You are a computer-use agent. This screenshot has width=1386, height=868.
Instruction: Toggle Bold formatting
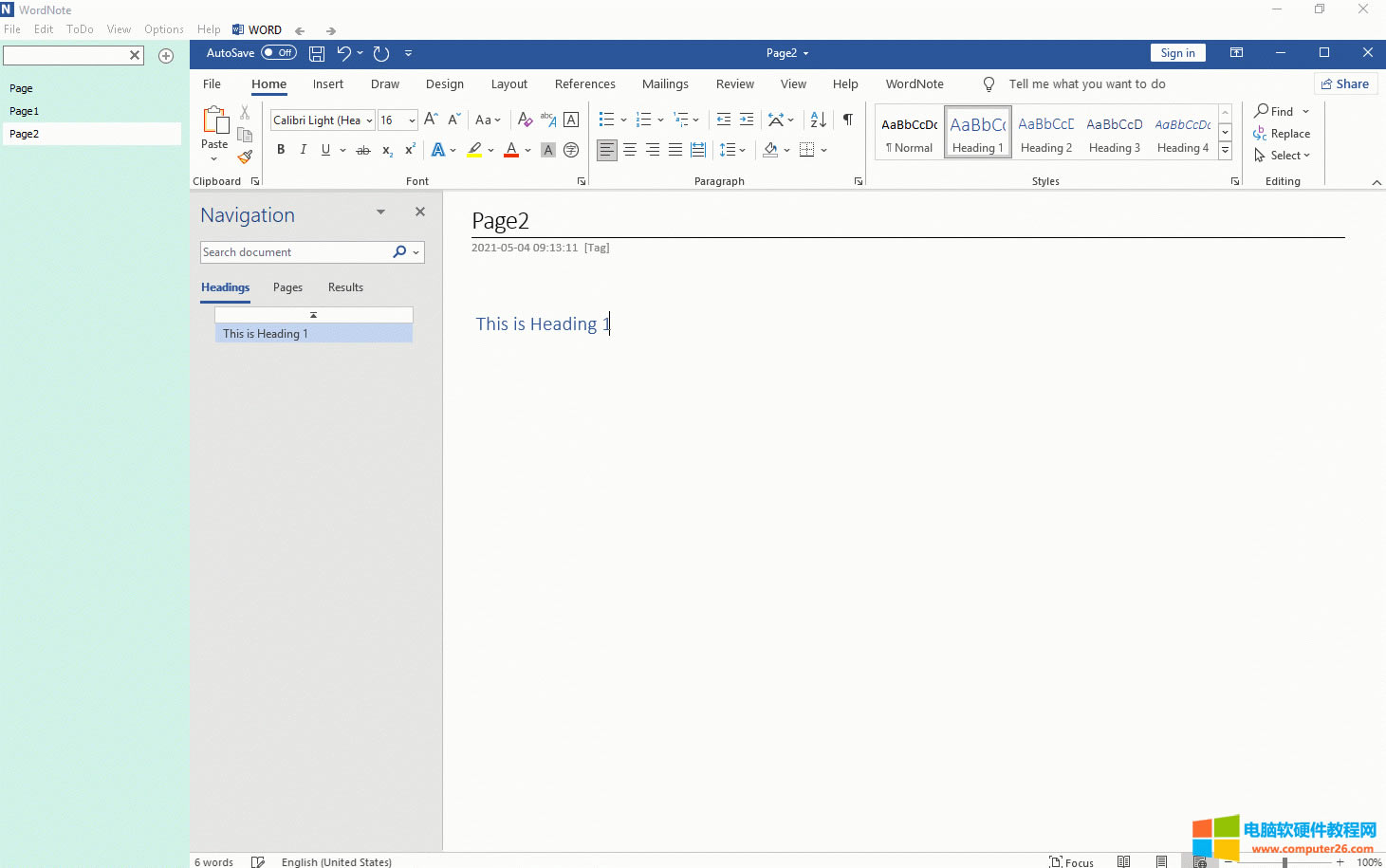(281, 150)
